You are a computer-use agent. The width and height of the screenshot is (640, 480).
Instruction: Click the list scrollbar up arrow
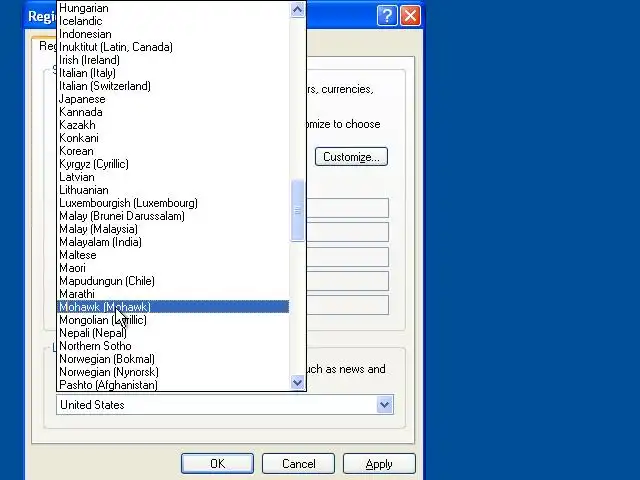point(298,9)
